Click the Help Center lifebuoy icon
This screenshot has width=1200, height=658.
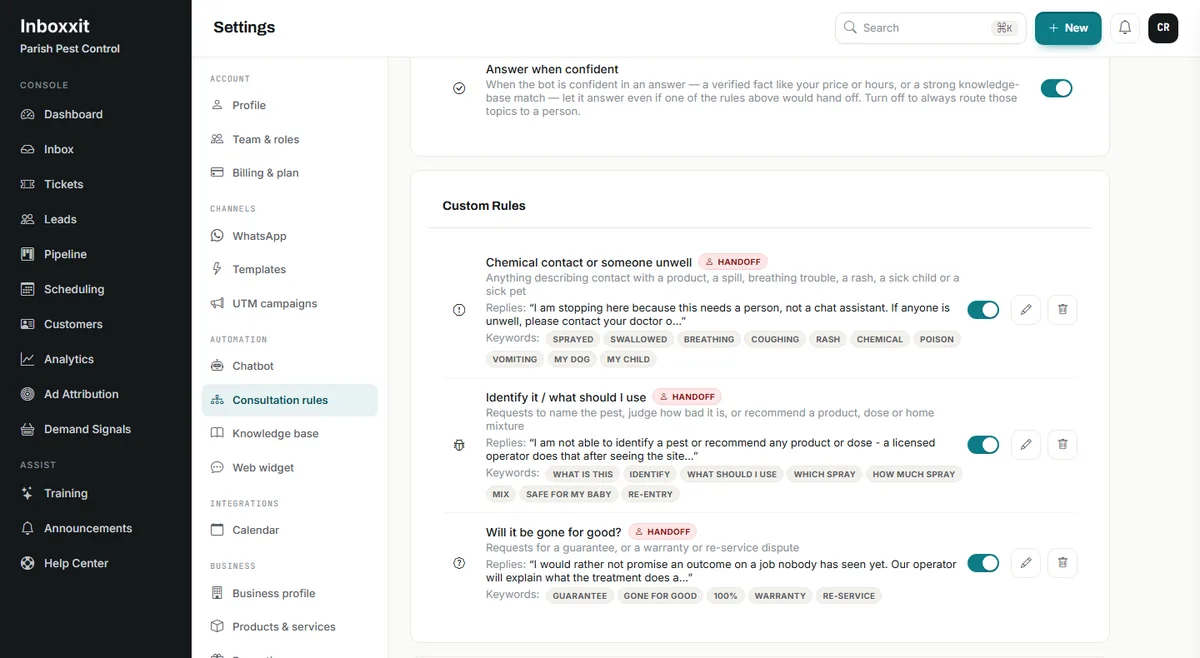pos(27,563)
